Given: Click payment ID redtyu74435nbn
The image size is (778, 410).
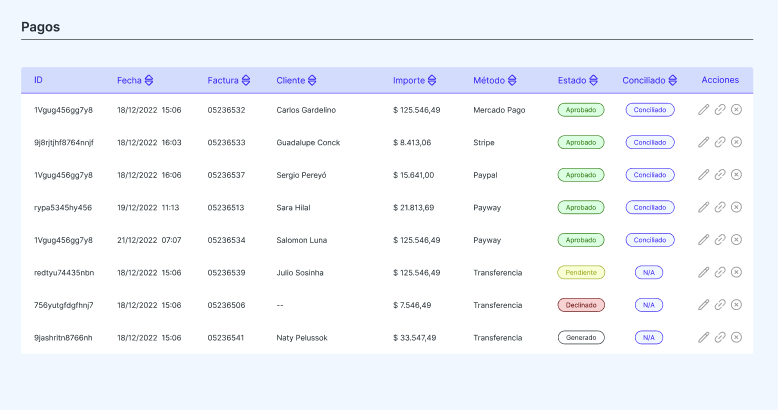Looking at the screenshot, I should click(x=64, y=272).
